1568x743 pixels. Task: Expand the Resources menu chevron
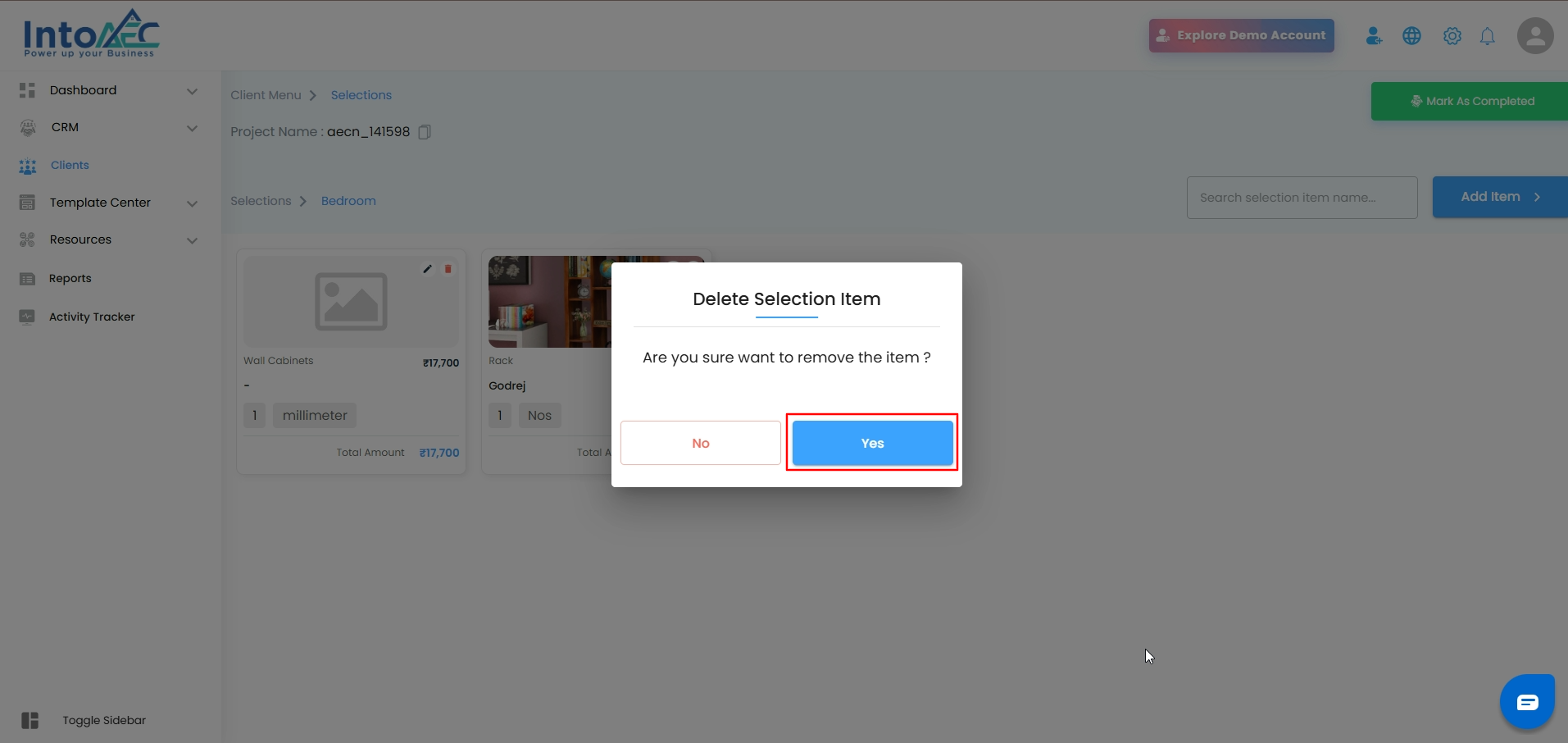coord(192,240)
